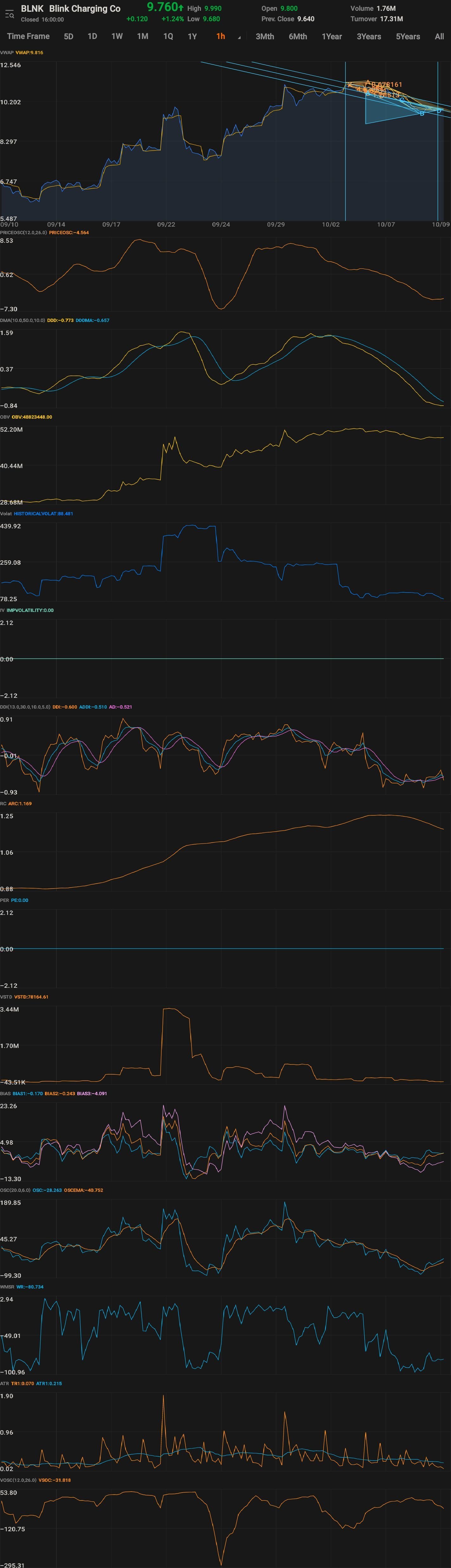
Task: Click the Blink Charging Co company name
Action: pos(85,9)
